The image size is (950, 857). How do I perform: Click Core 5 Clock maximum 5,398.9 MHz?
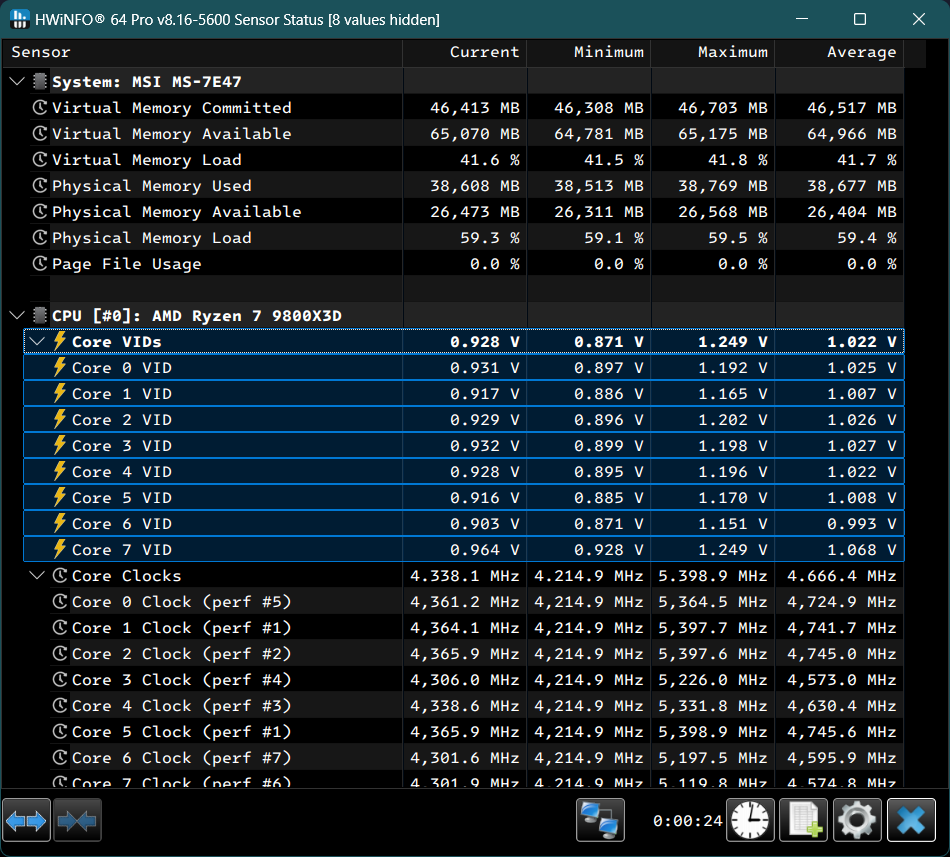[x=712, y=732]
